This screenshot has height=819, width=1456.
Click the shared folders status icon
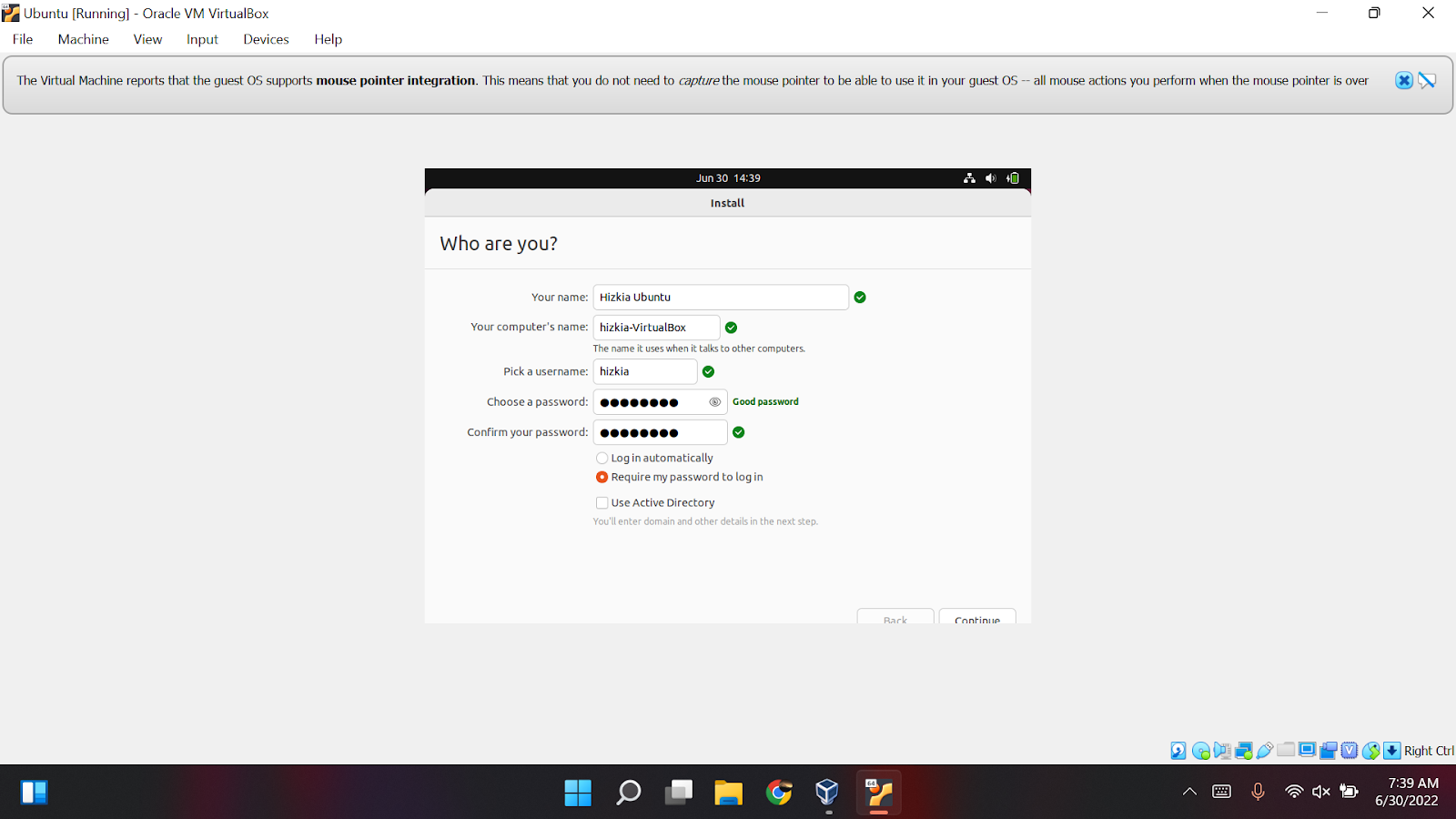[x=1286, y=750]
